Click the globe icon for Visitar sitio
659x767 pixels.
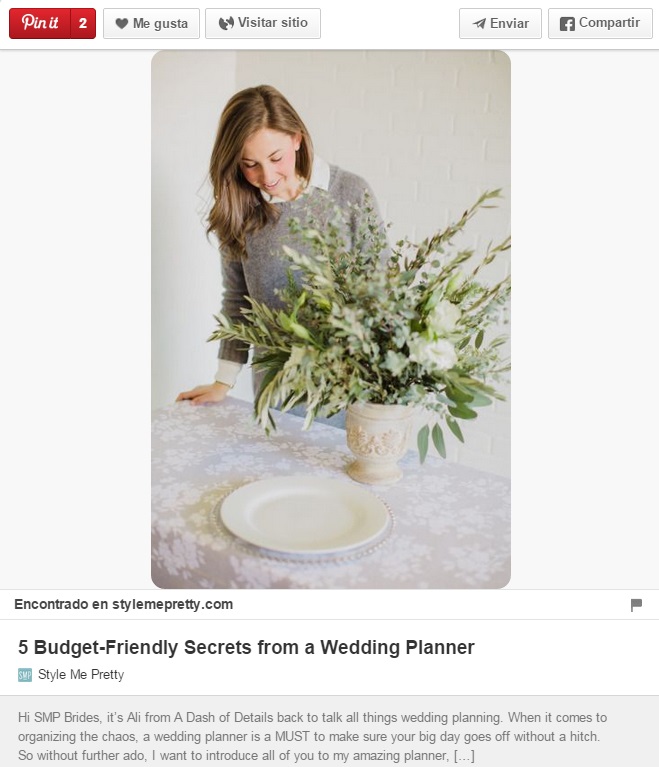(x=226, y=23)
